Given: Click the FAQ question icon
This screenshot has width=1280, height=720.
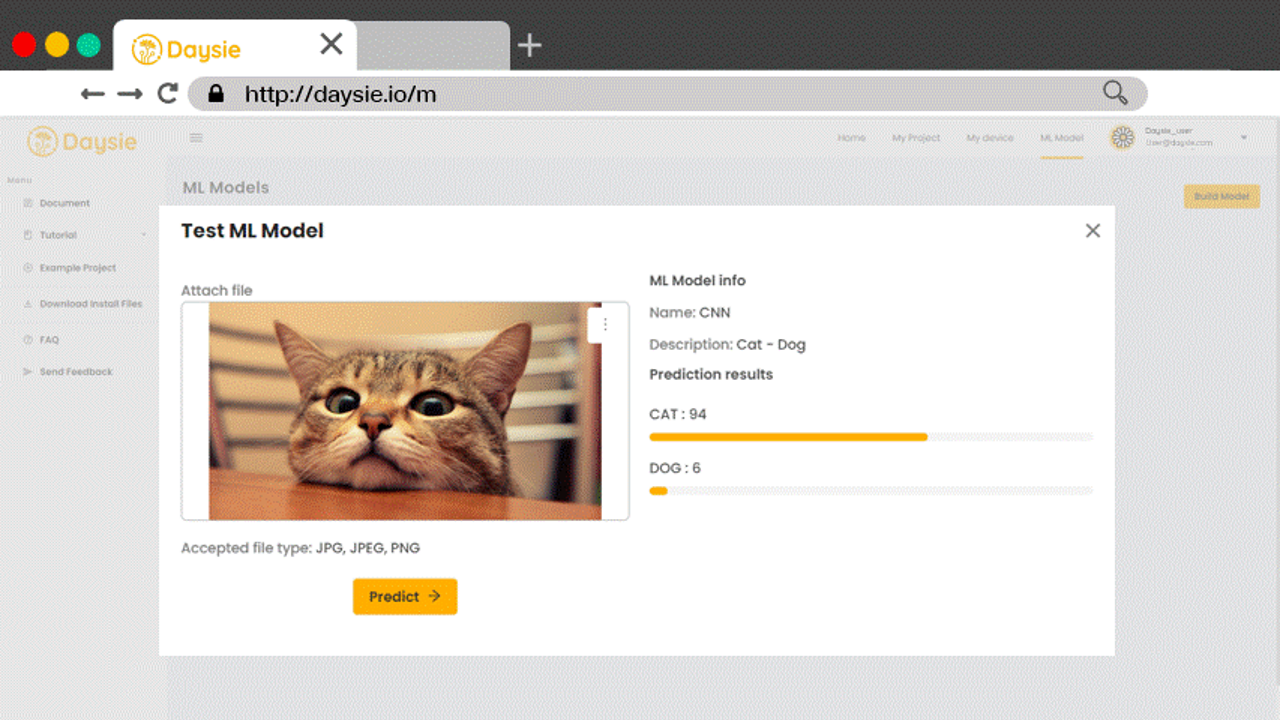Looking at the screenshot, I should (28, 340).
